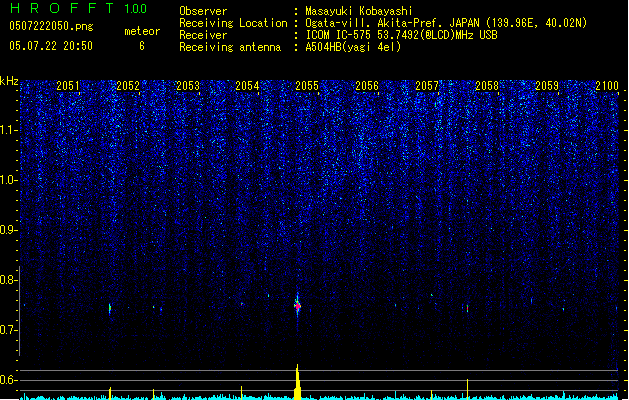
Task: Click the 0.8 kHz axis label
Action: 9,280
